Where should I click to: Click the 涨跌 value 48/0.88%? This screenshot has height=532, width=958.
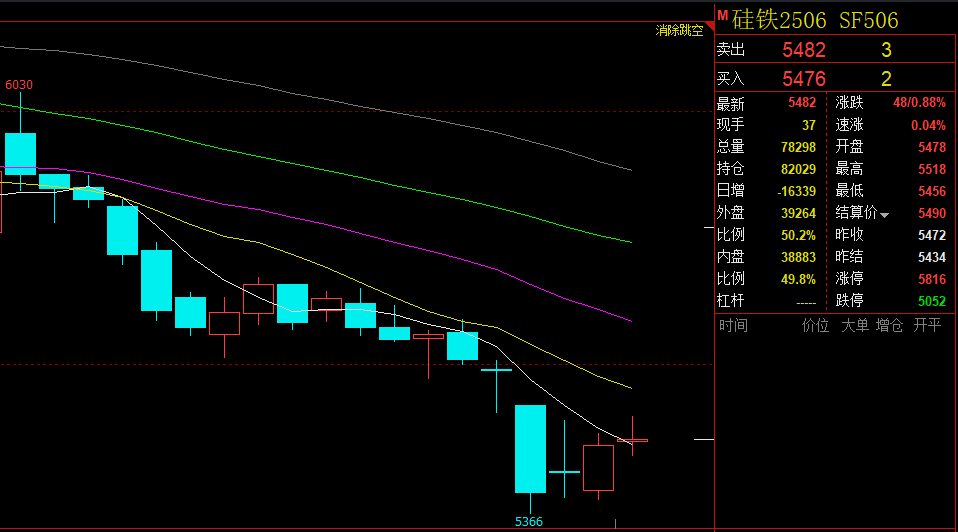coord(919,103)
